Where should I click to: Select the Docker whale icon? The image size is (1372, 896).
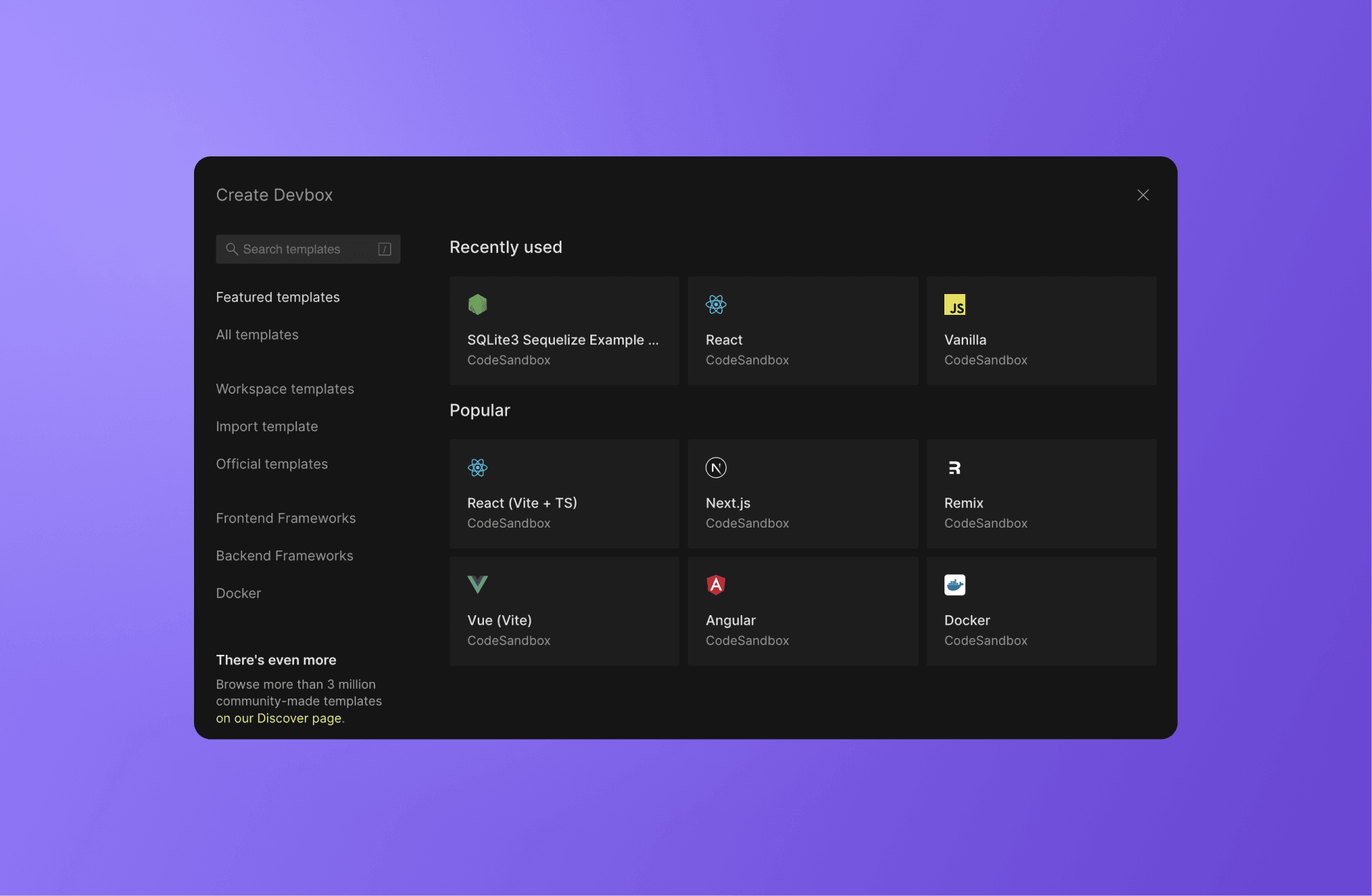point(955,585)
